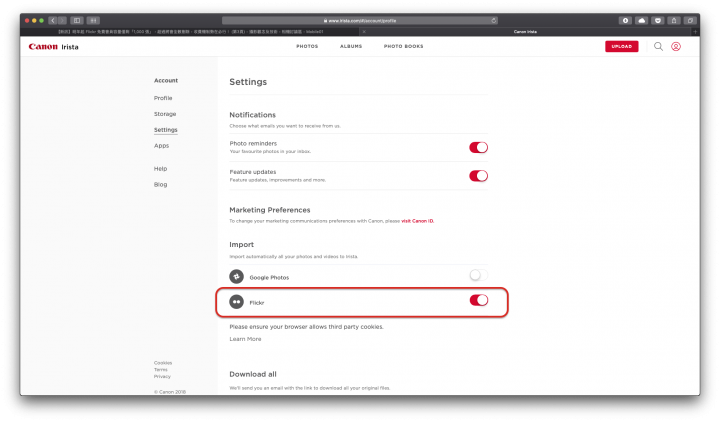Show the Safari sidebar
Screen dimensions: 720x422
pyautogui.click(x=77, y=20)
